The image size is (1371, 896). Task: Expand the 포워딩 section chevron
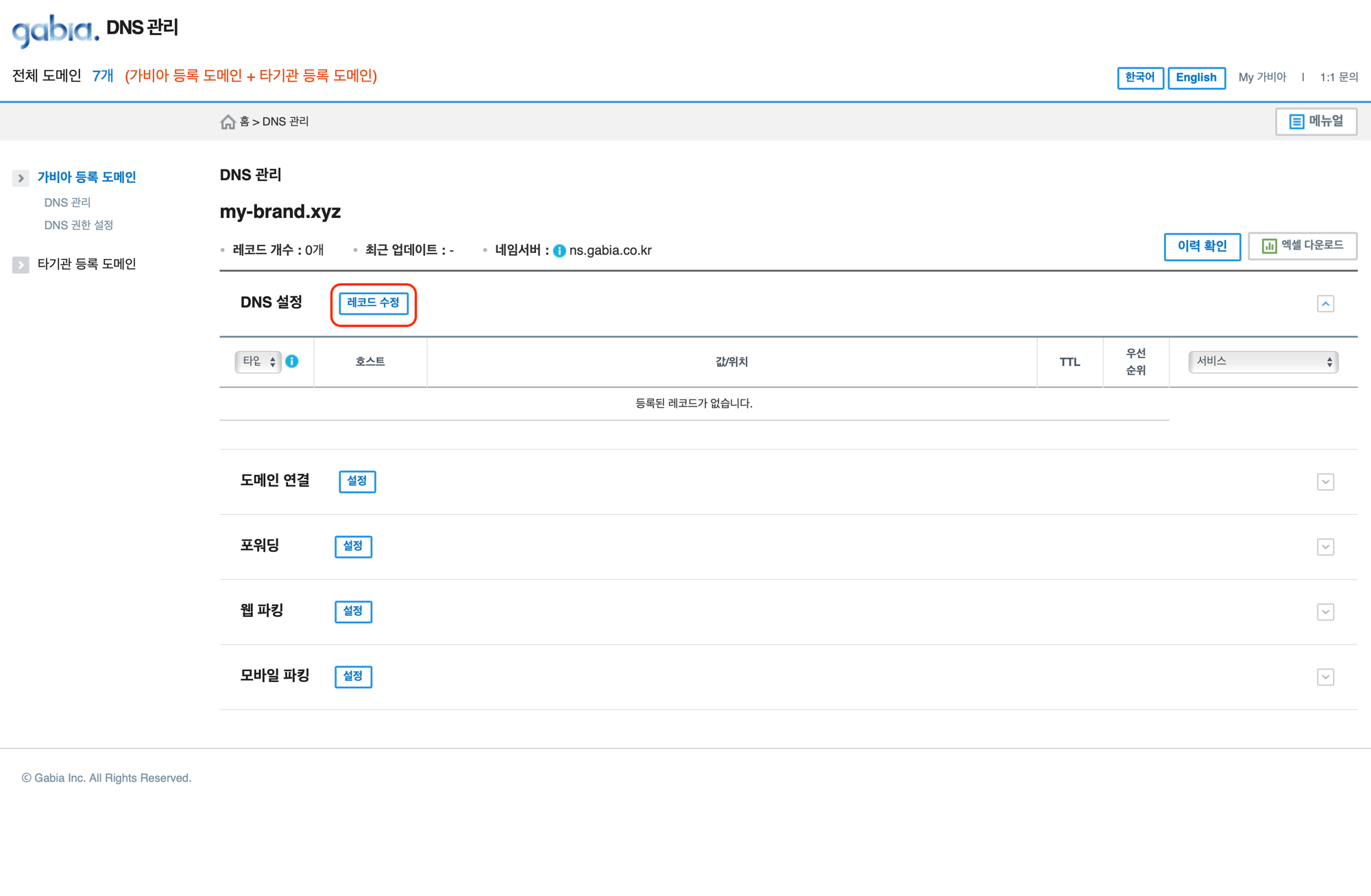point(1325,547)
